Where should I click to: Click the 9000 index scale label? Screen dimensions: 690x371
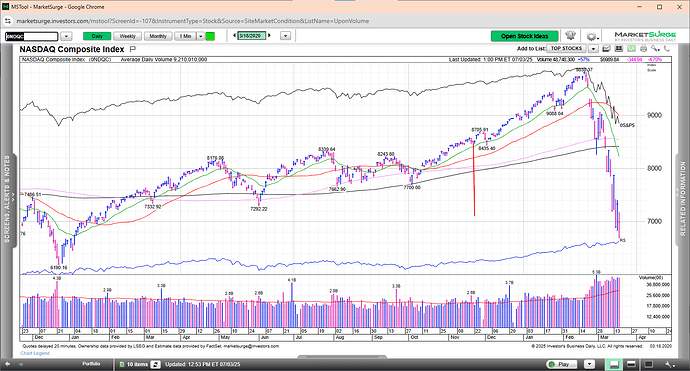654,115
